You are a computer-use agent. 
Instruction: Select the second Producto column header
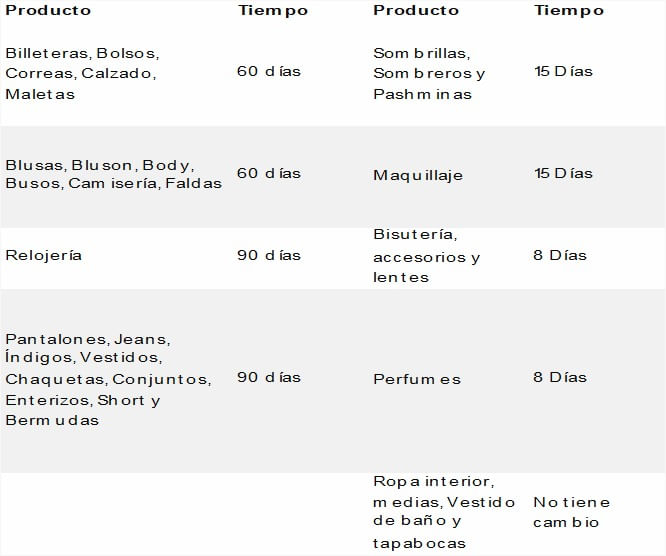[x=416, y=10]
